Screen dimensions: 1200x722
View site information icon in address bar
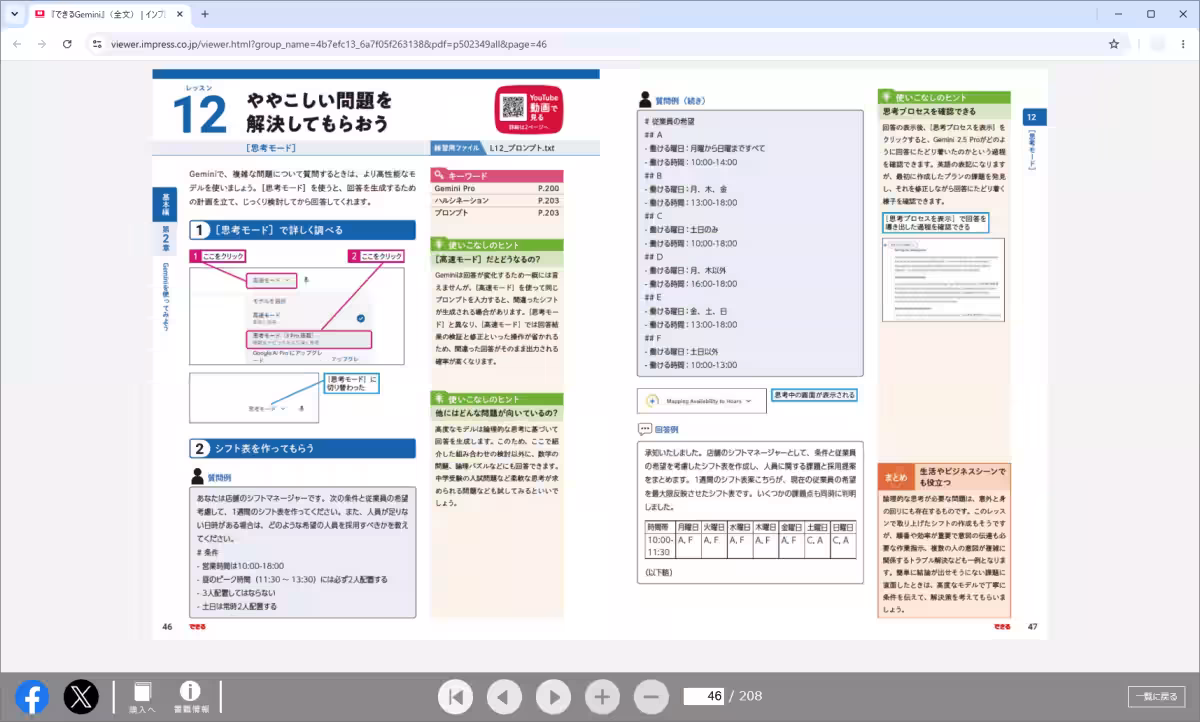[97, 44]
